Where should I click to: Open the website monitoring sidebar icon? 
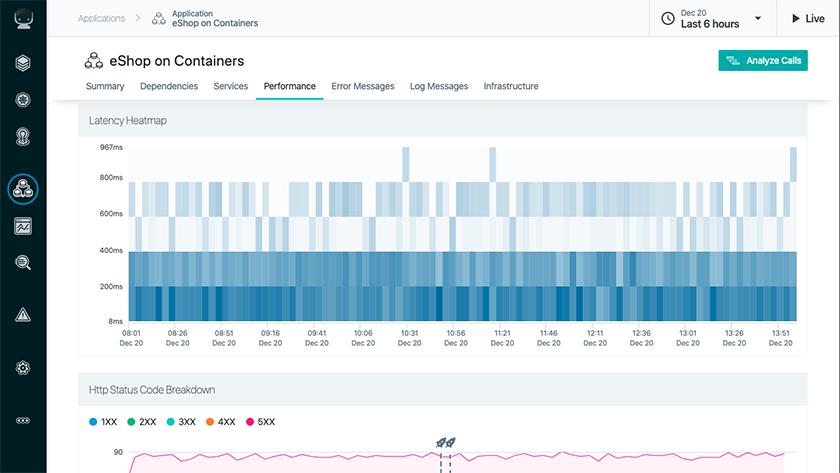[x=23, y=137]
